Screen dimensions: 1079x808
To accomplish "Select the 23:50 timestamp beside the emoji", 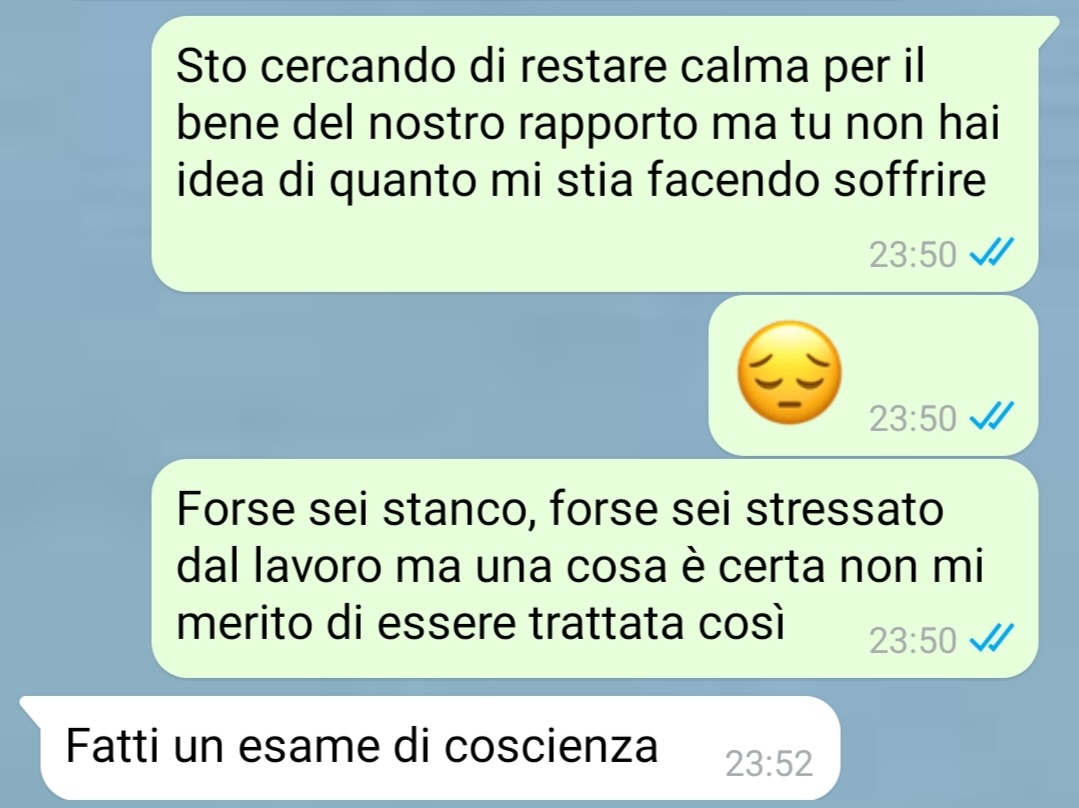I will 912,418.
